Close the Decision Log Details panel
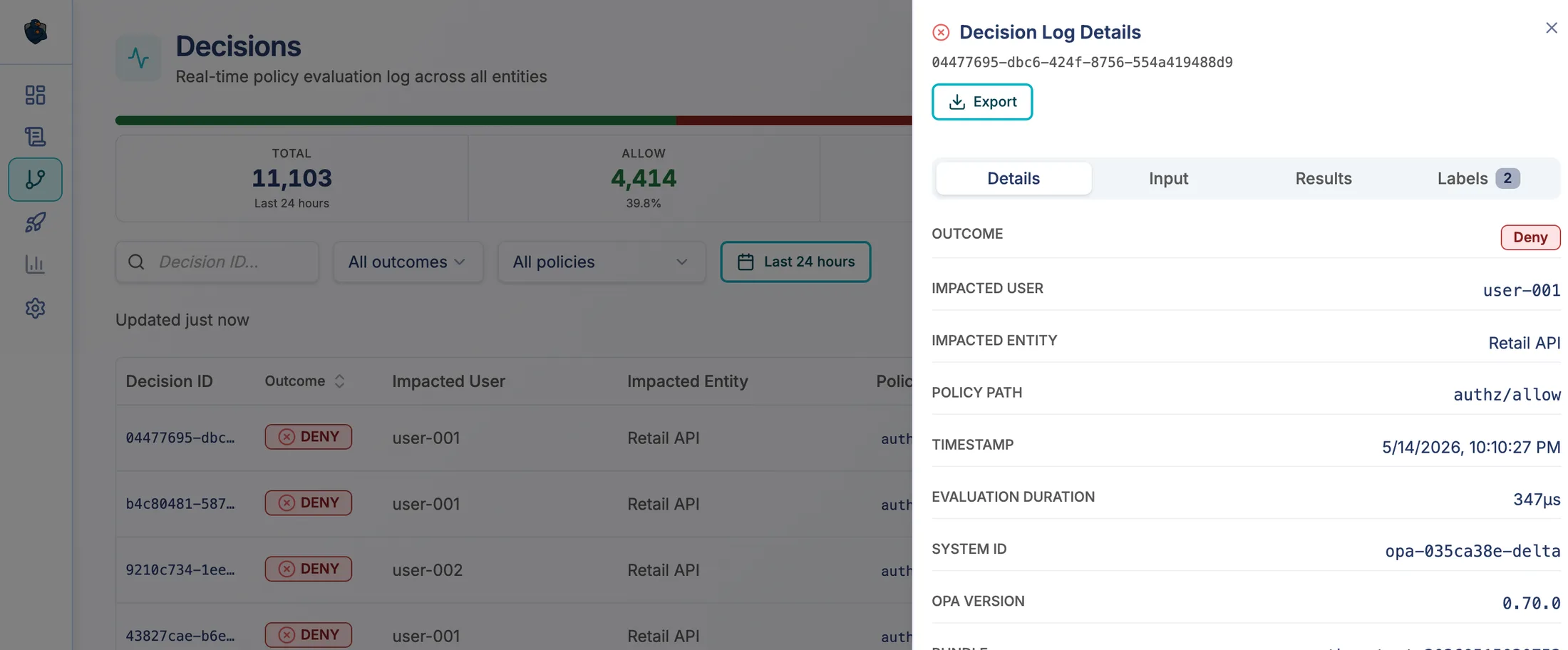1568x650 pixels. click(1552, 28)
